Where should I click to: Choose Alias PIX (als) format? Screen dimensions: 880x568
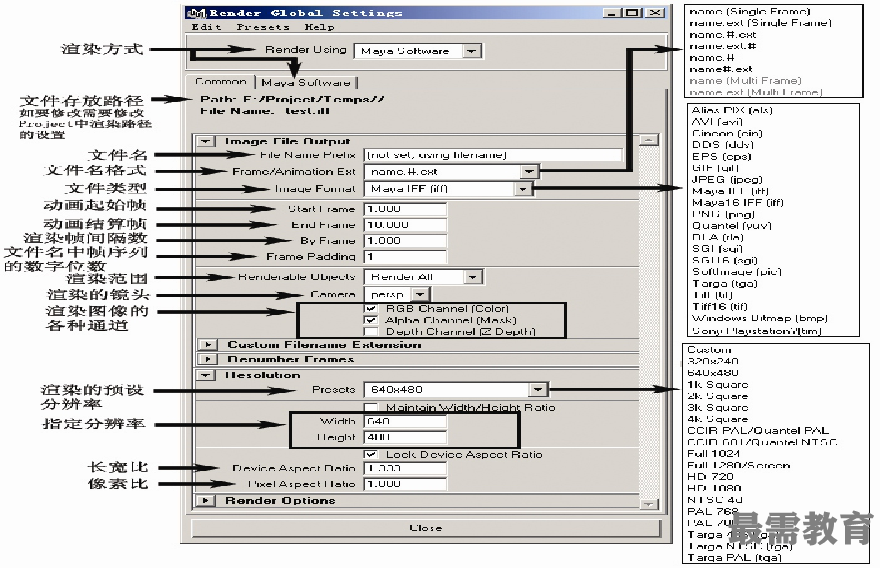(732, 110)
